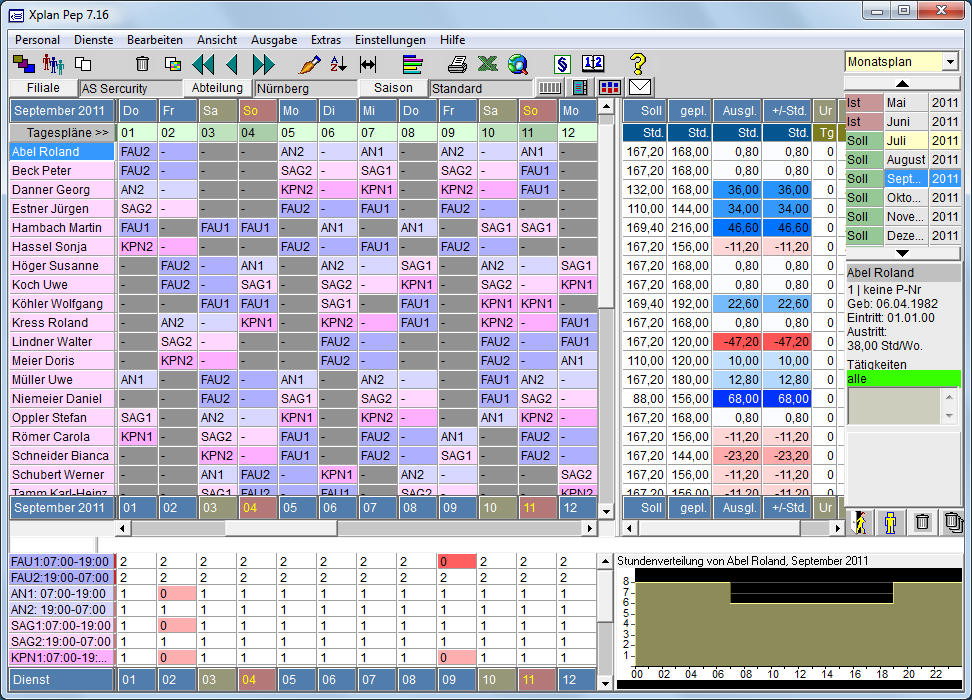Click the trash can icon in the top toolbar
Screen dimensions: 972x700
[143, 65]
